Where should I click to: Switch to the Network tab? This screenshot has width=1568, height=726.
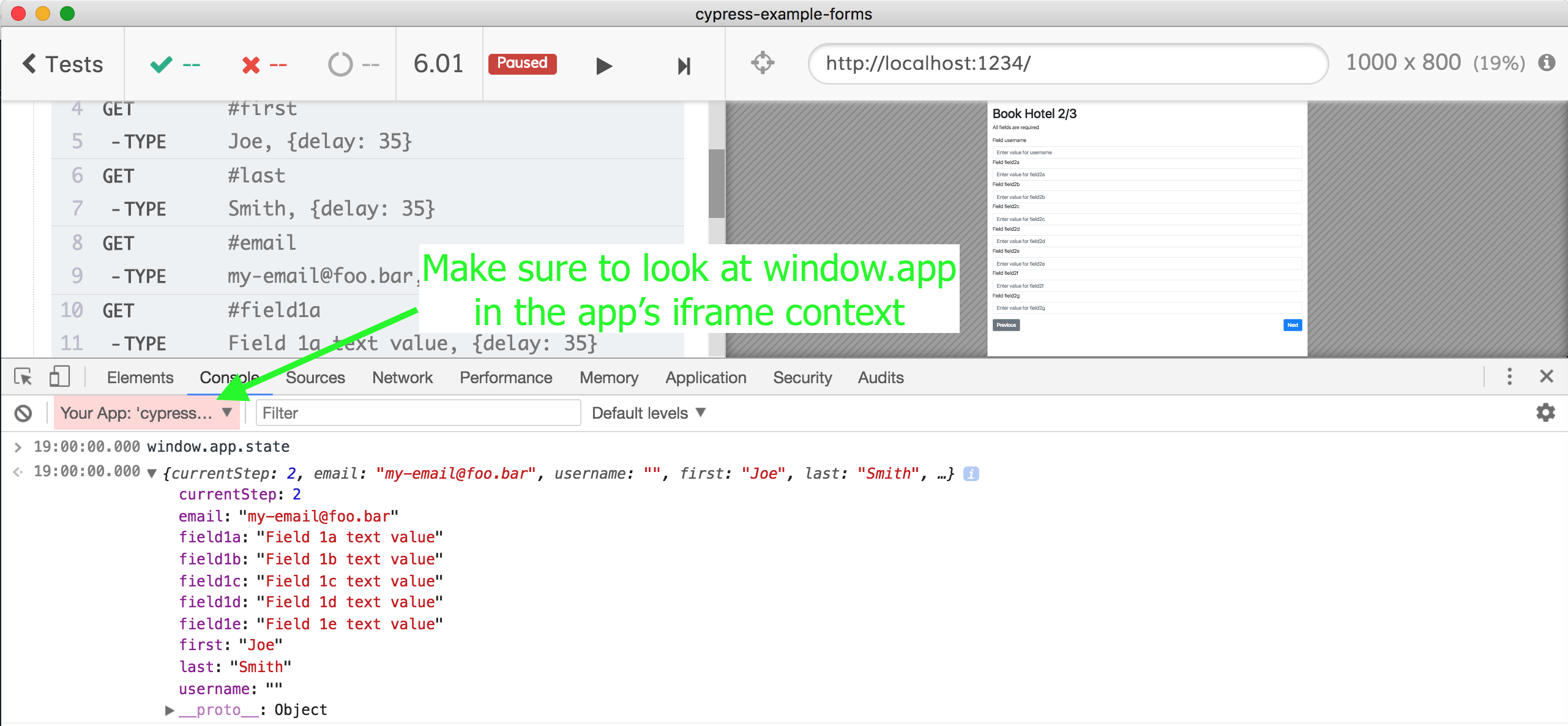click(402, 378)
